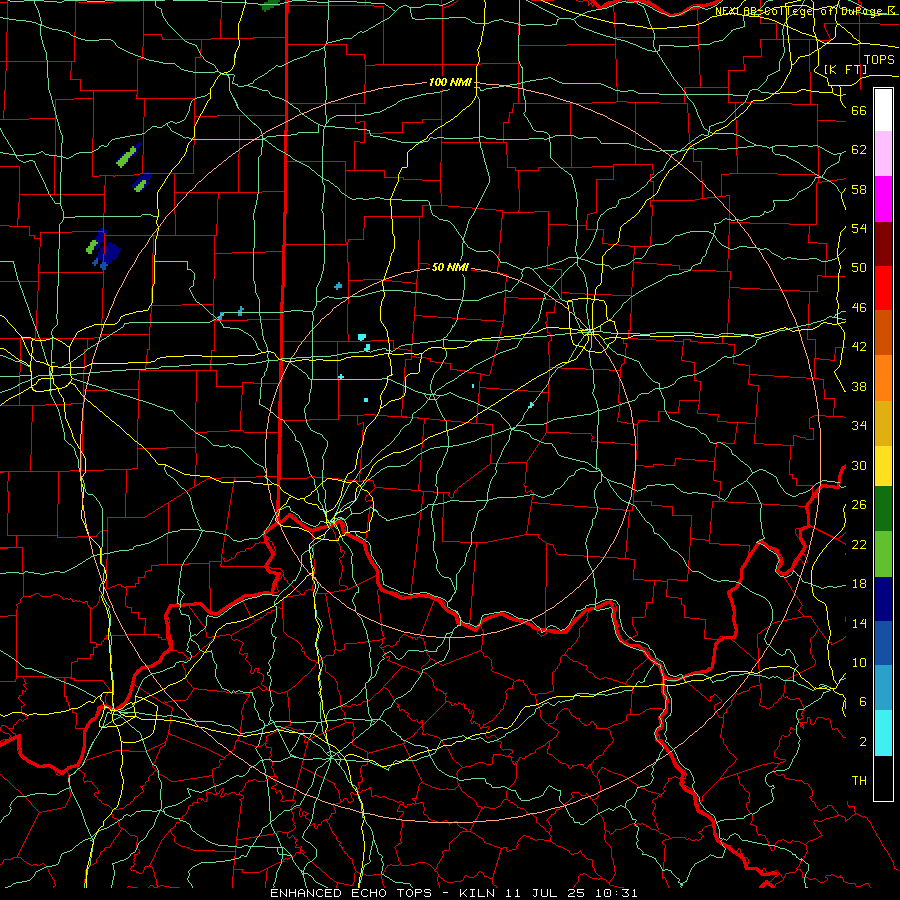Click the '10:31' timestamp in the caption
This screenshot has width=900, height=900.
click(x=616, y=893)
